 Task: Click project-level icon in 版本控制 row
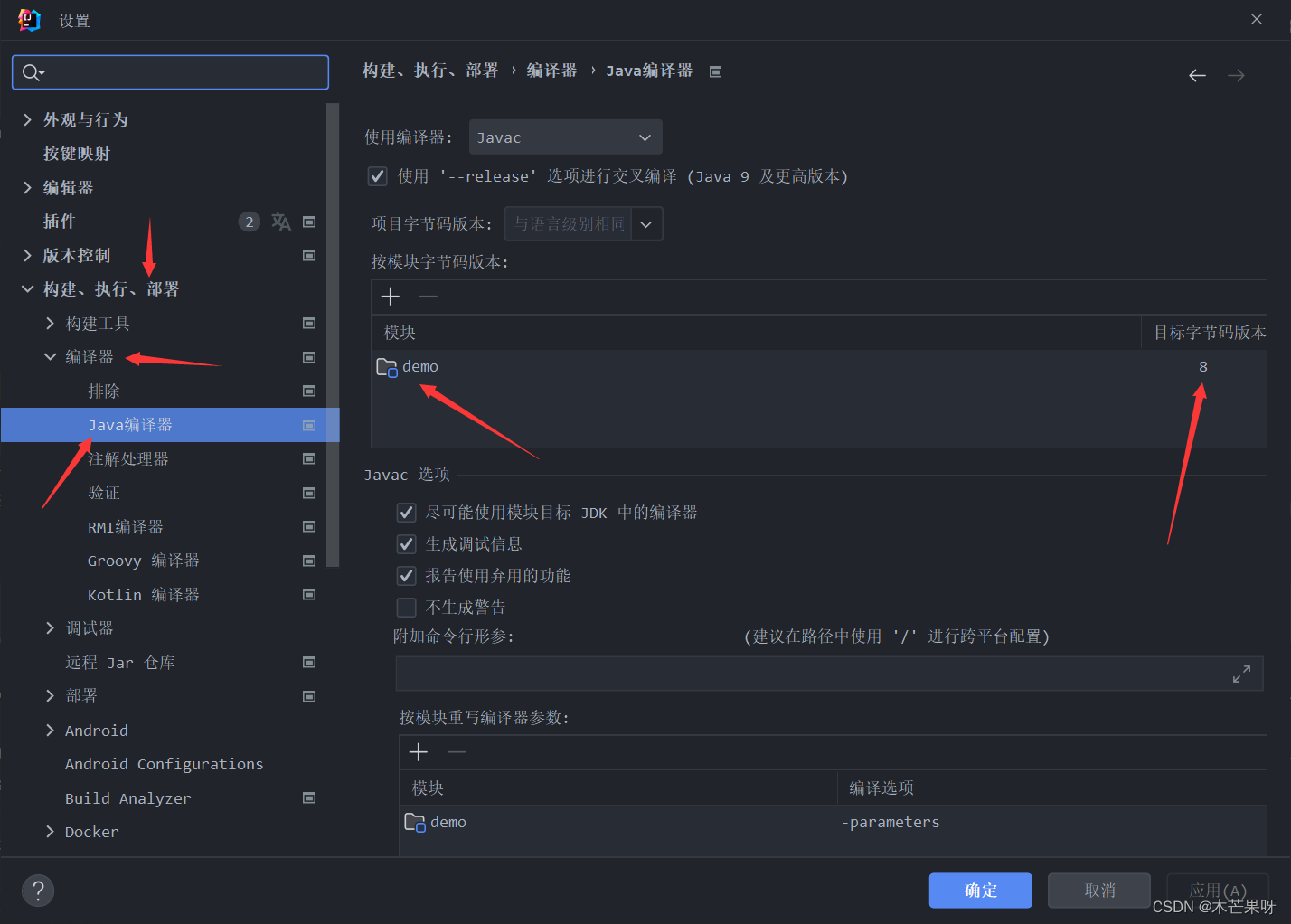[x=308, y=256]
